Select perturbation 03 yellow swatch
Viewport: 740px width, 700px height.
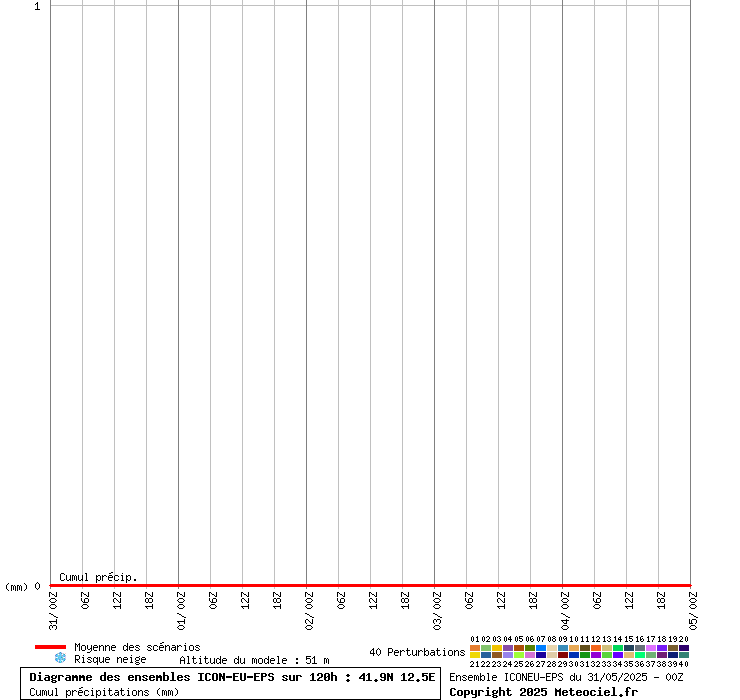point(497,648)
